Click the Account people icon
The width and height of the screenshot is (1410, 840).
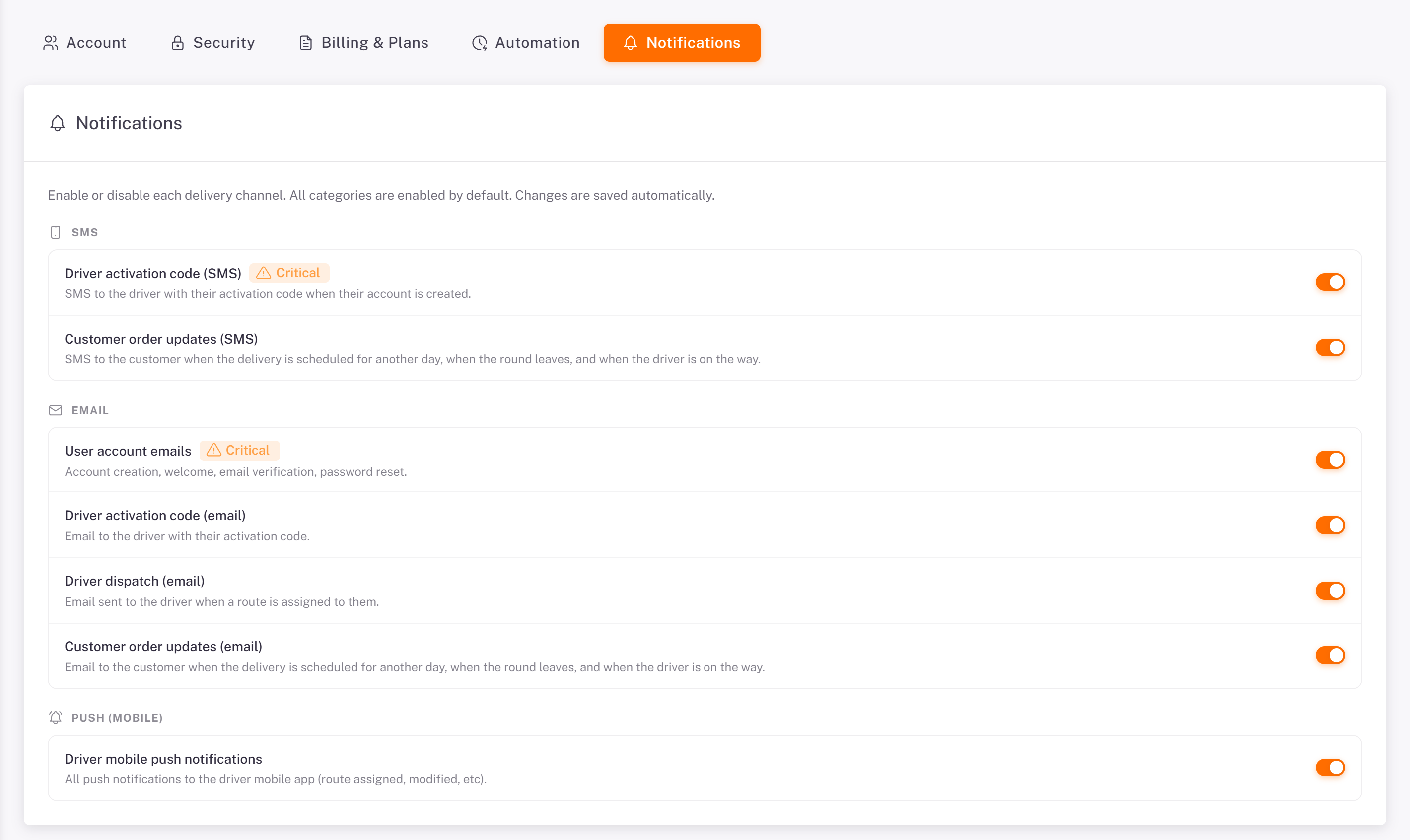50,43
